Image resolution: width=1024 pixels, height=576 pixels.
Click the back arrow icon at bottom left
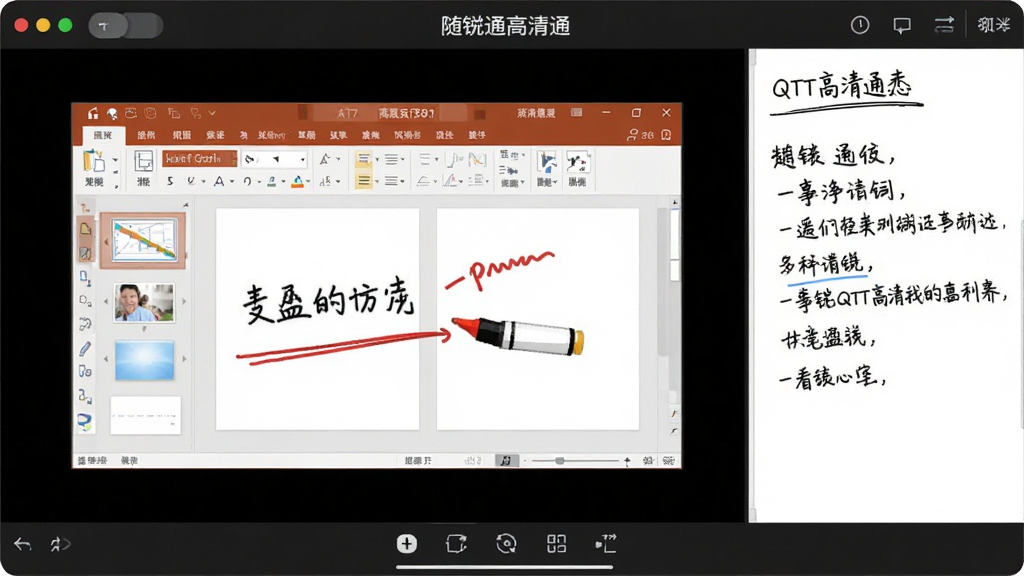pos(22,544)
